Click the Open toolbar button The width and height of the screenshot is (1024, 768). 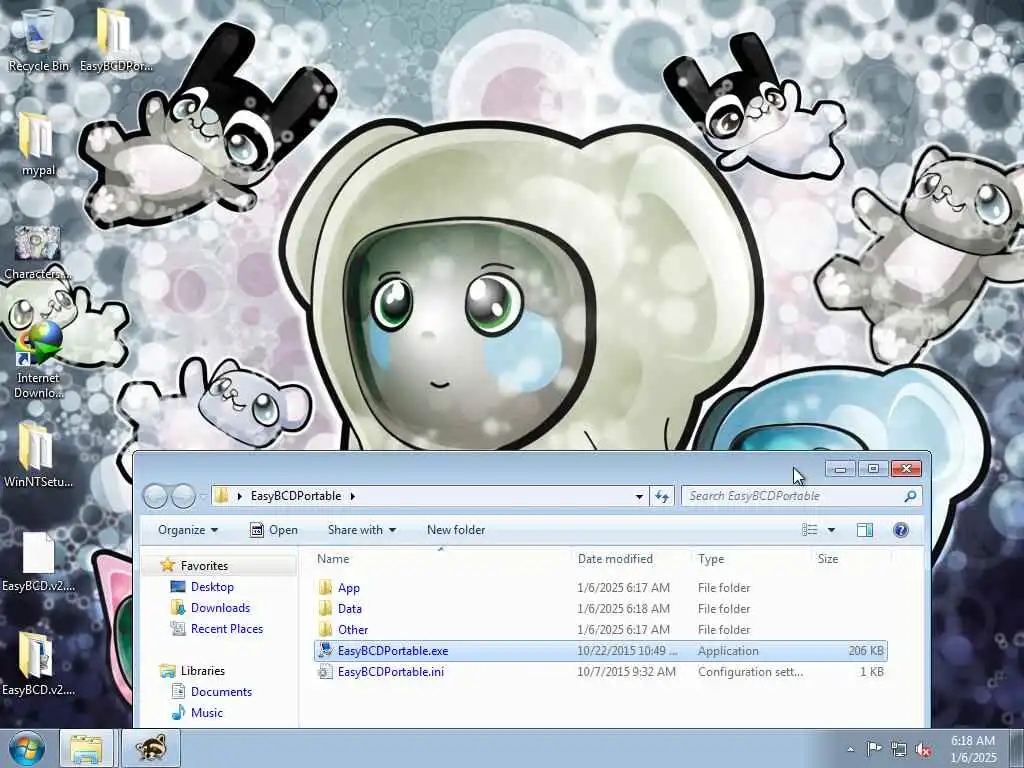(274, 530)
